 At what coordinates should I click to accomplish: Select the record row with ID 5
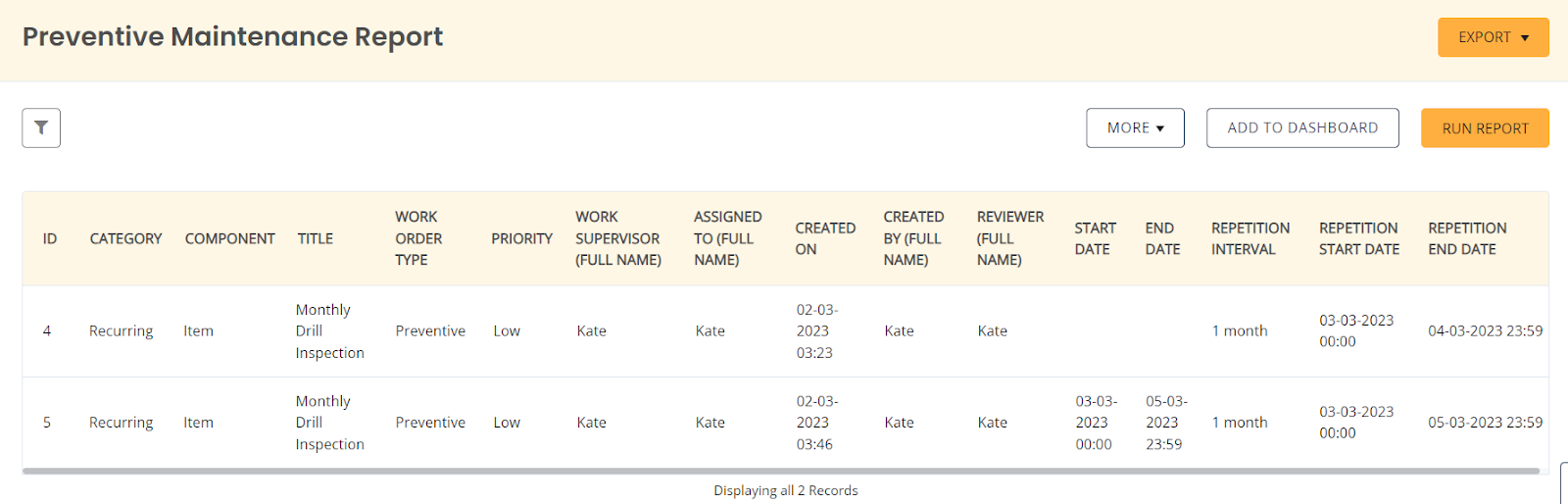coord(785,423)
